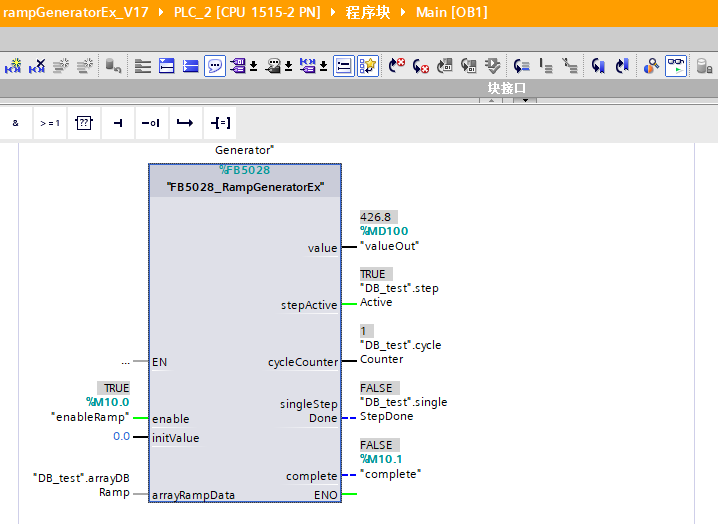
Task: Click the up-arrow icon with red X
Action: [397, 66]
